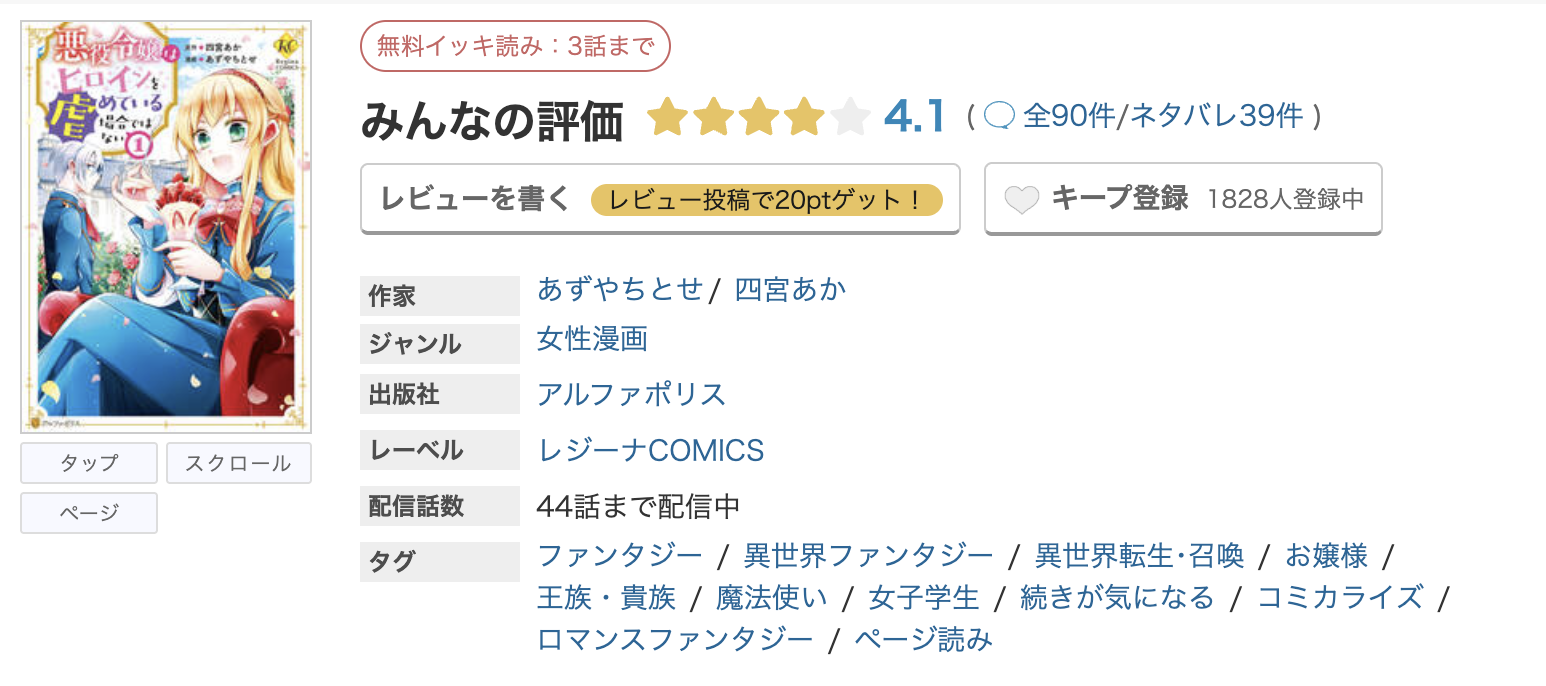Click the レビュー投稿で20ptゲット badge

coord(770,199)
